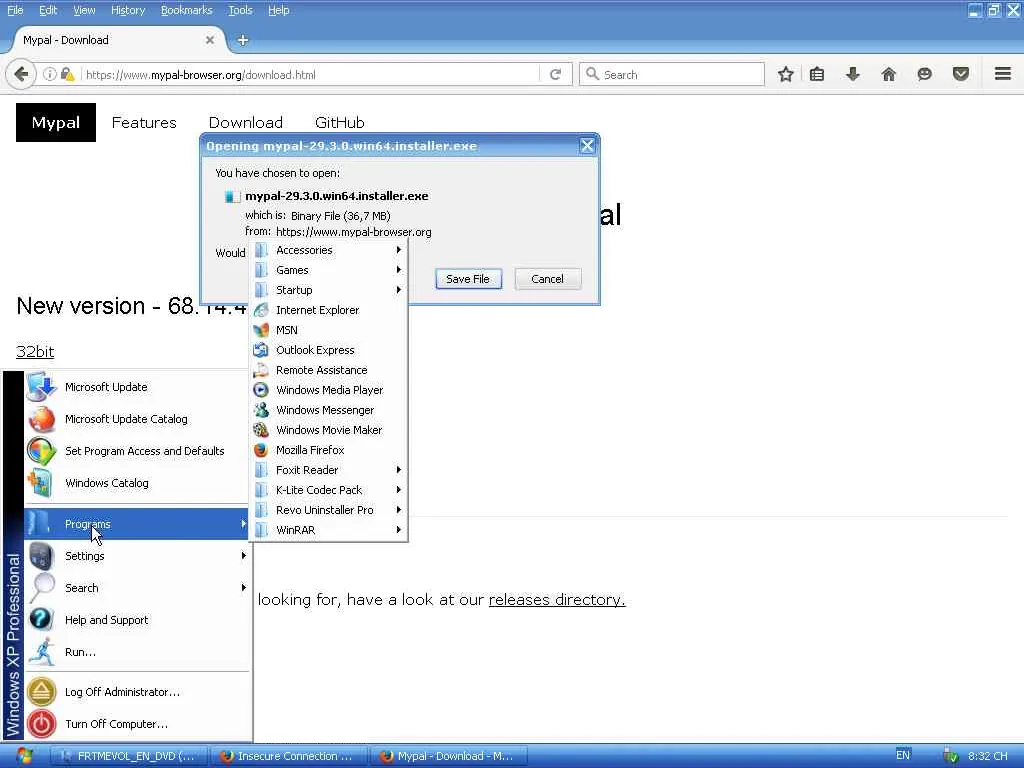The width and height of the screenshot is (1024, 768).
Task: Launch Internet Explorer from Programs menu
Action: [328, 310]
